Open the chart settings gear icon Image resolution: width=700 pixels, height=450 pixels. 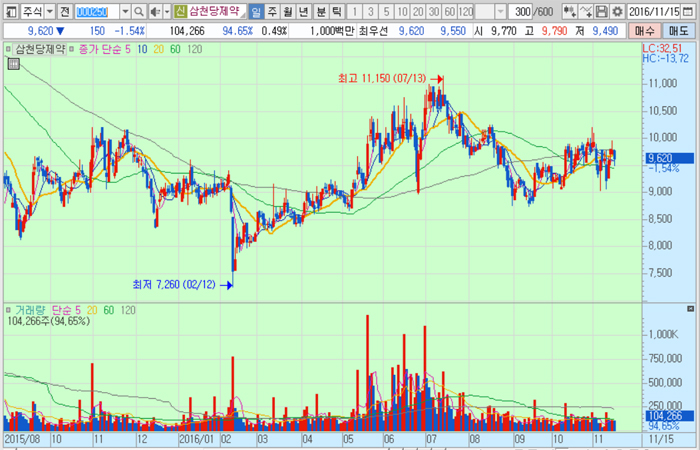coord(615,11)
